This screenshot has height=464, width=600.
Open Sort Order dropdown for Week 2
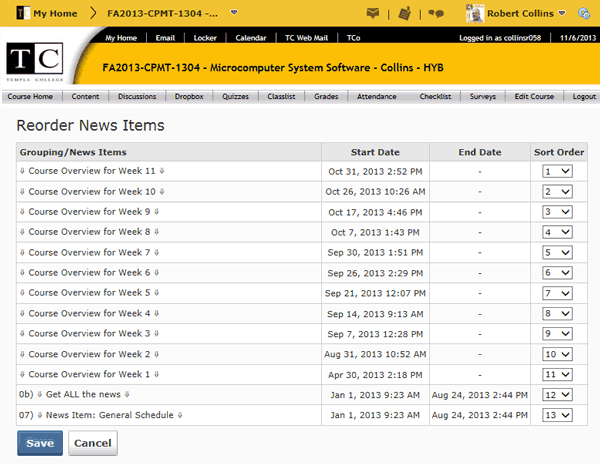[557, 354]
